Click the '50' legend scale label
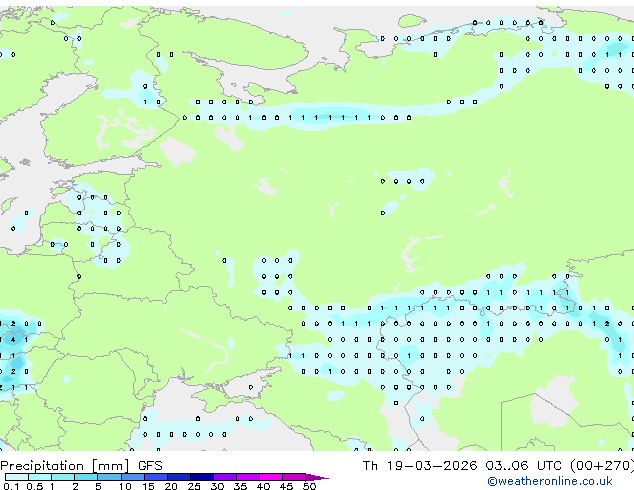The width and height of the screenshot is (634, 490). click(309, 486)
